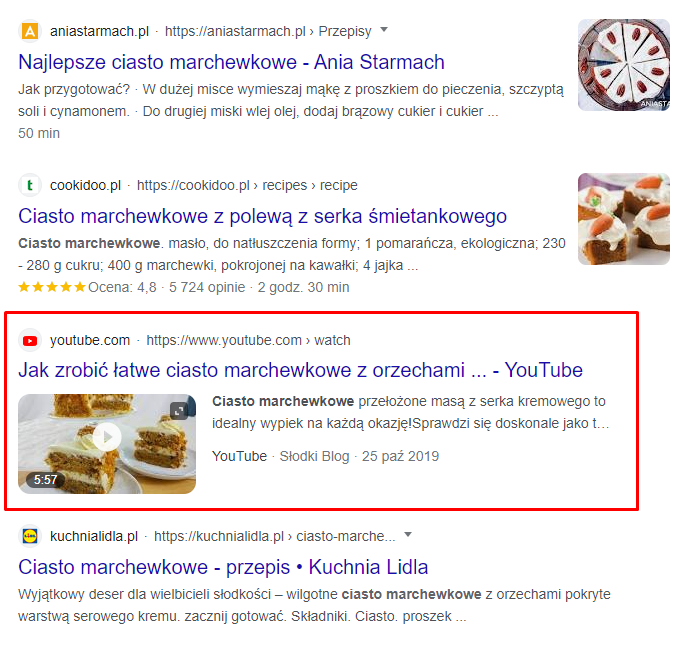Click the 5:57 video duration badge
The width and height of the screenshot is (699, 654).
45,480
